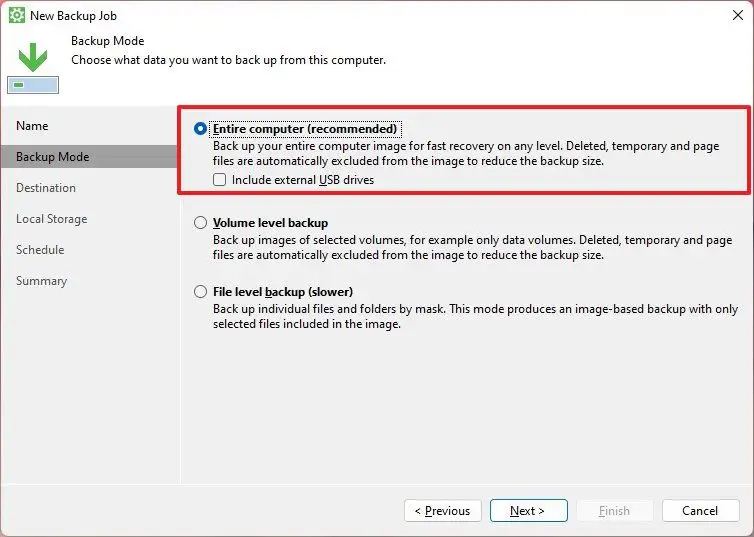The height and width of the screenshot is (537, 754).
Task: Click the Include external USB drives label
Action: [303, 180]
